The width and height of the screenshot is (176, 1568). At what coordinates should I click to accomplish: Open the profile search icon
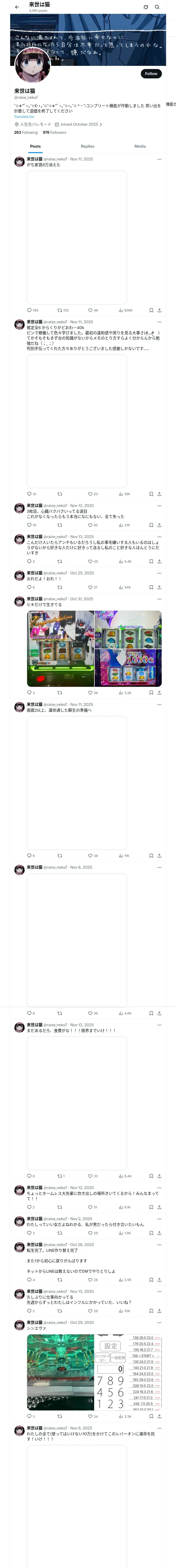coord(157,7)
